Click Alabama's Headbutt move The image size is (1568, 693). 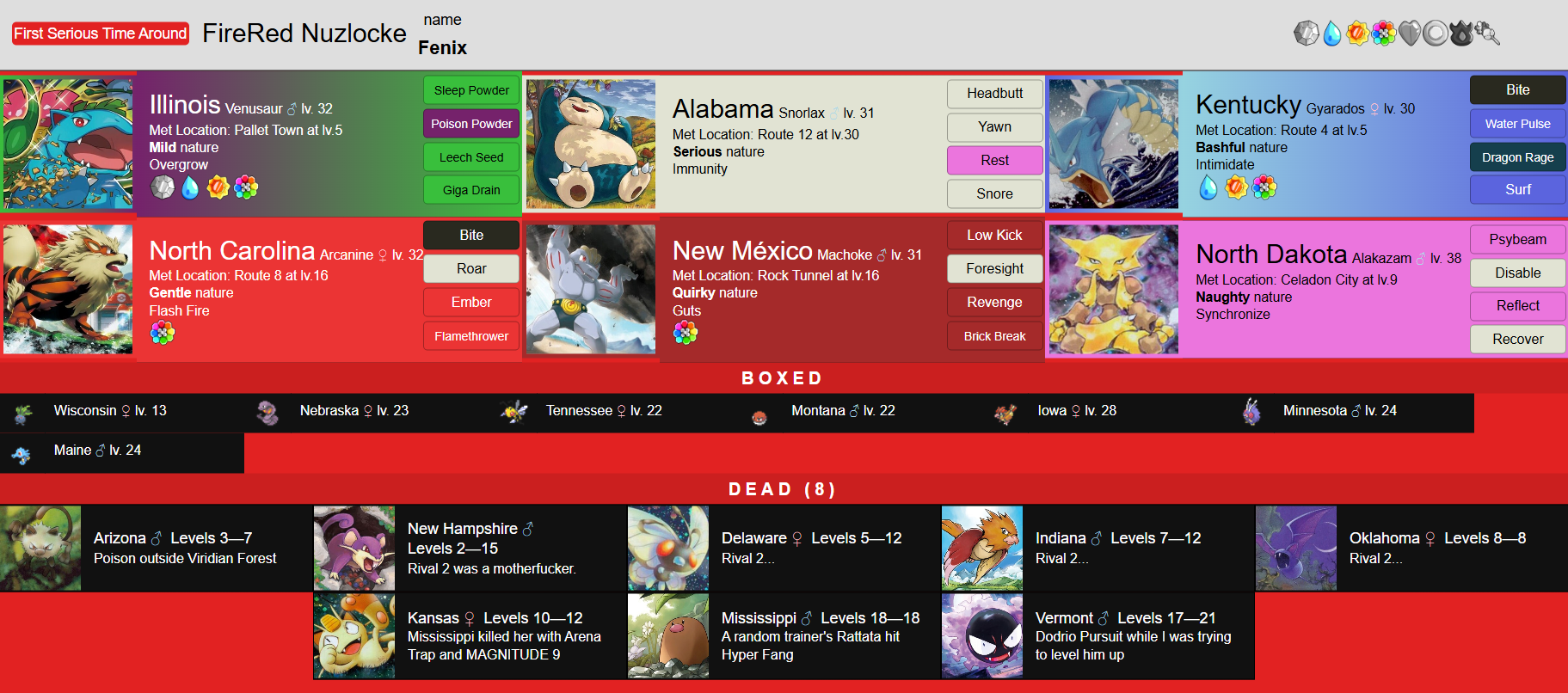(x=994, y=94)
